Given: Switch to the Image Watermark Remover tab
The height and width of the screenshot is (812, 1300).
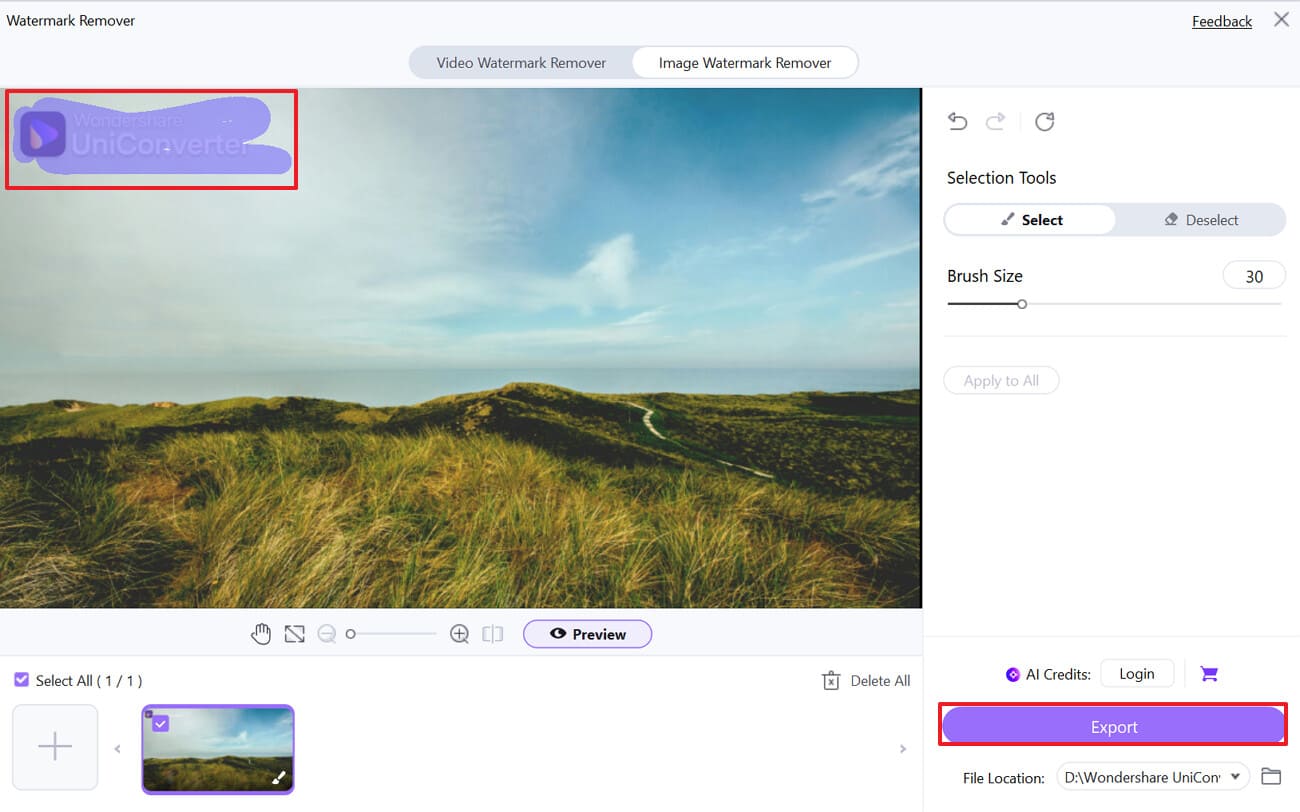Looking at the screenshot, I should pyautogui.click(x=744, y=62).
